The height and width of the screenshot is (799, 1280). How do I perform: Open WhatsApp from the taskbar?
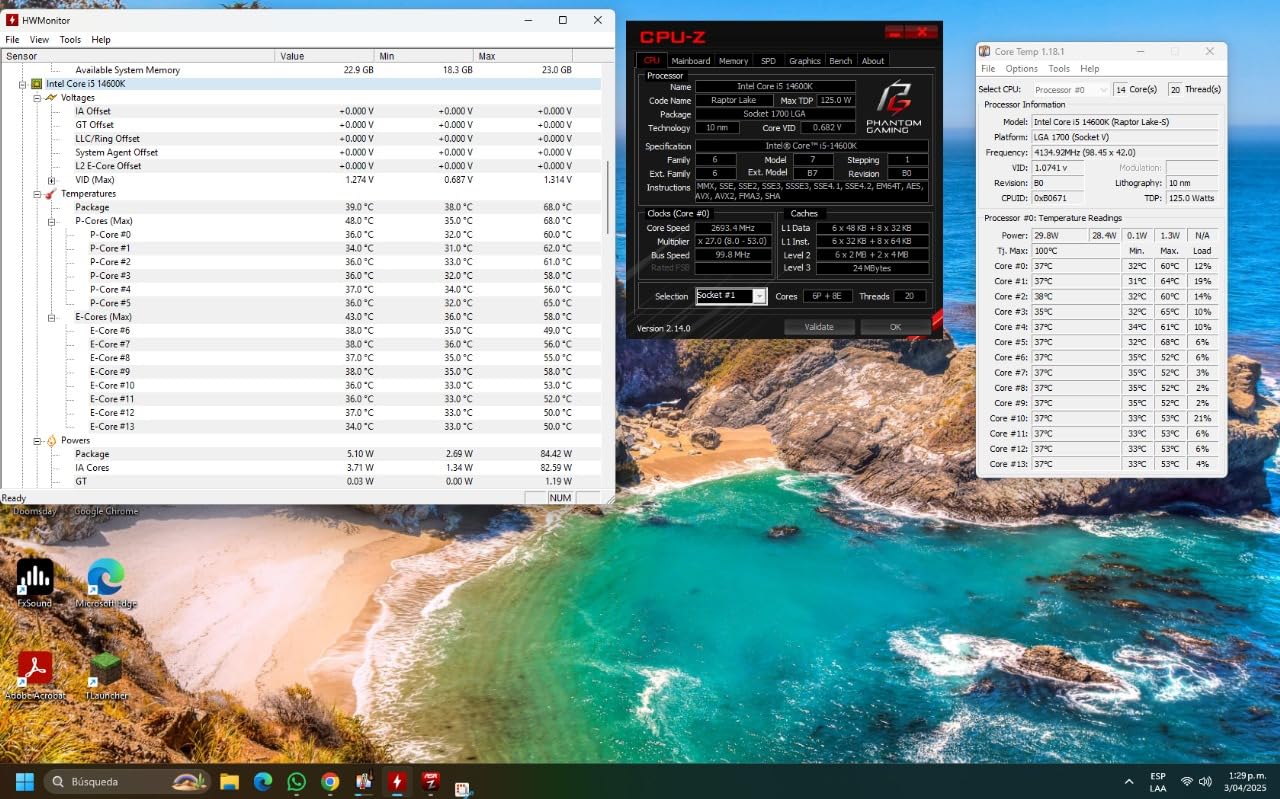pyautogui.click(x=296, y=781)
